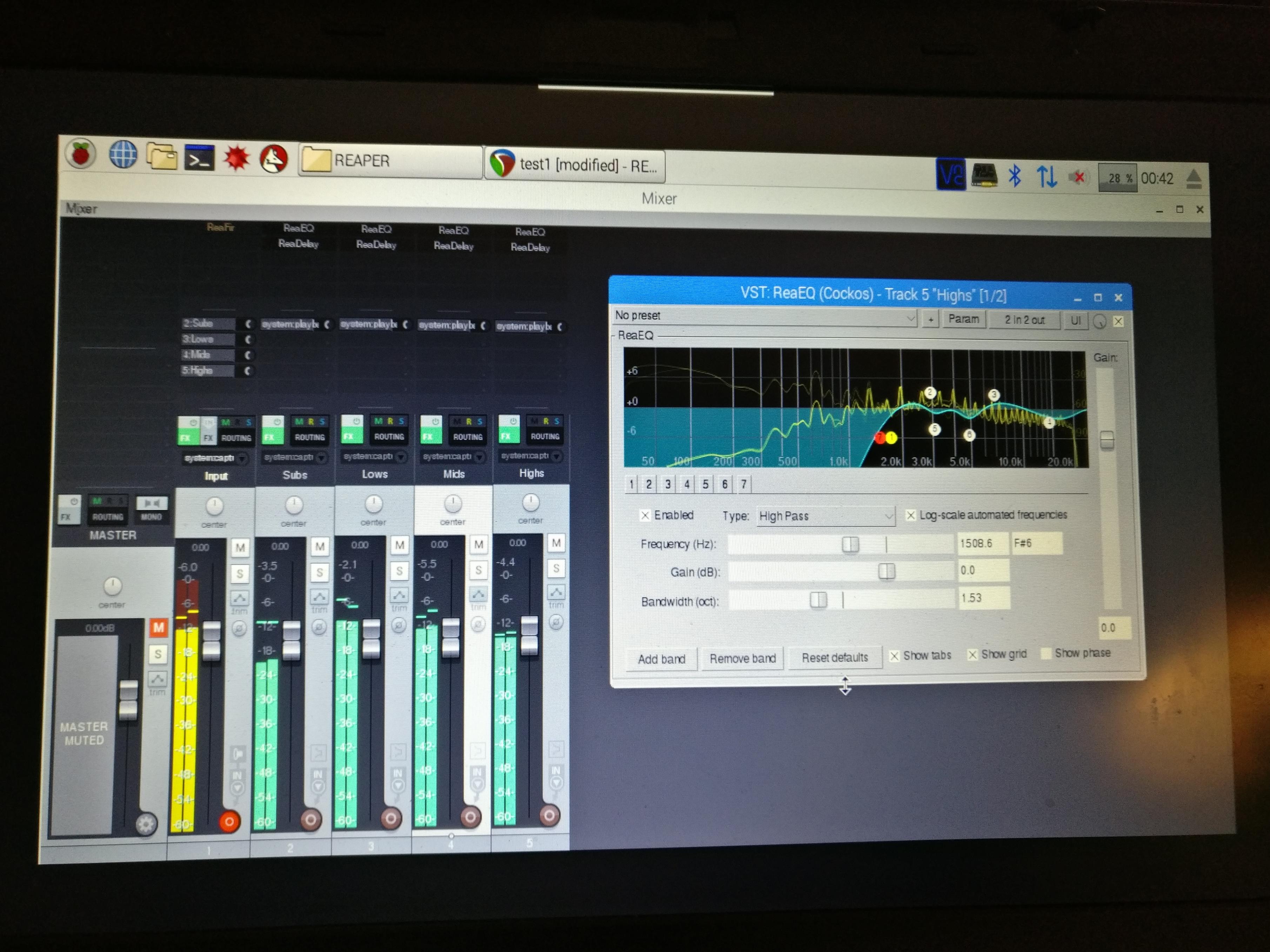This screenshot has width=1270, height=952.
Task: Open the master track ROUTING button
Action: click(108, 516)
